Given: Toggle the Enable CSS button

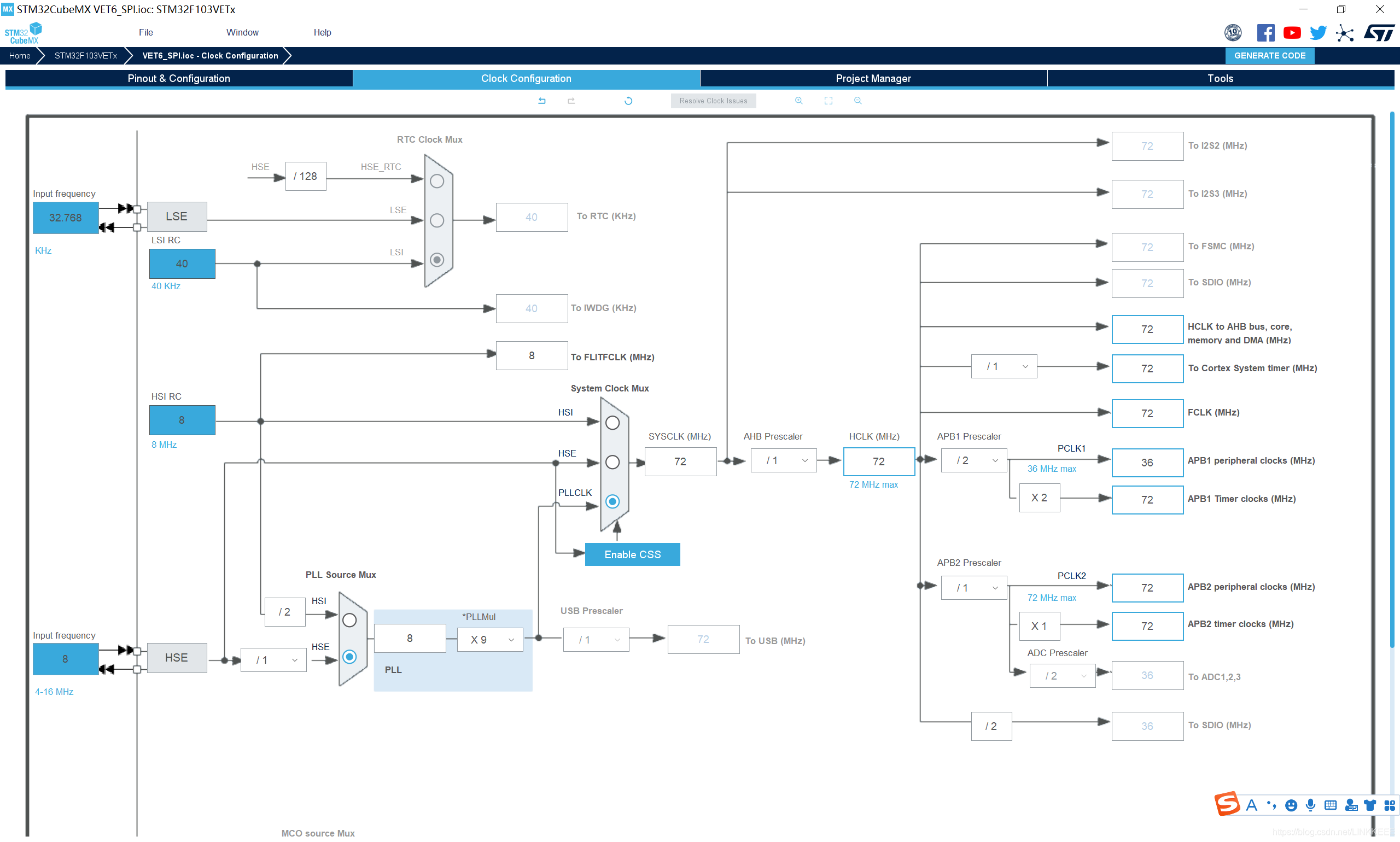Looking at the screenshot, I should point(632,554).
